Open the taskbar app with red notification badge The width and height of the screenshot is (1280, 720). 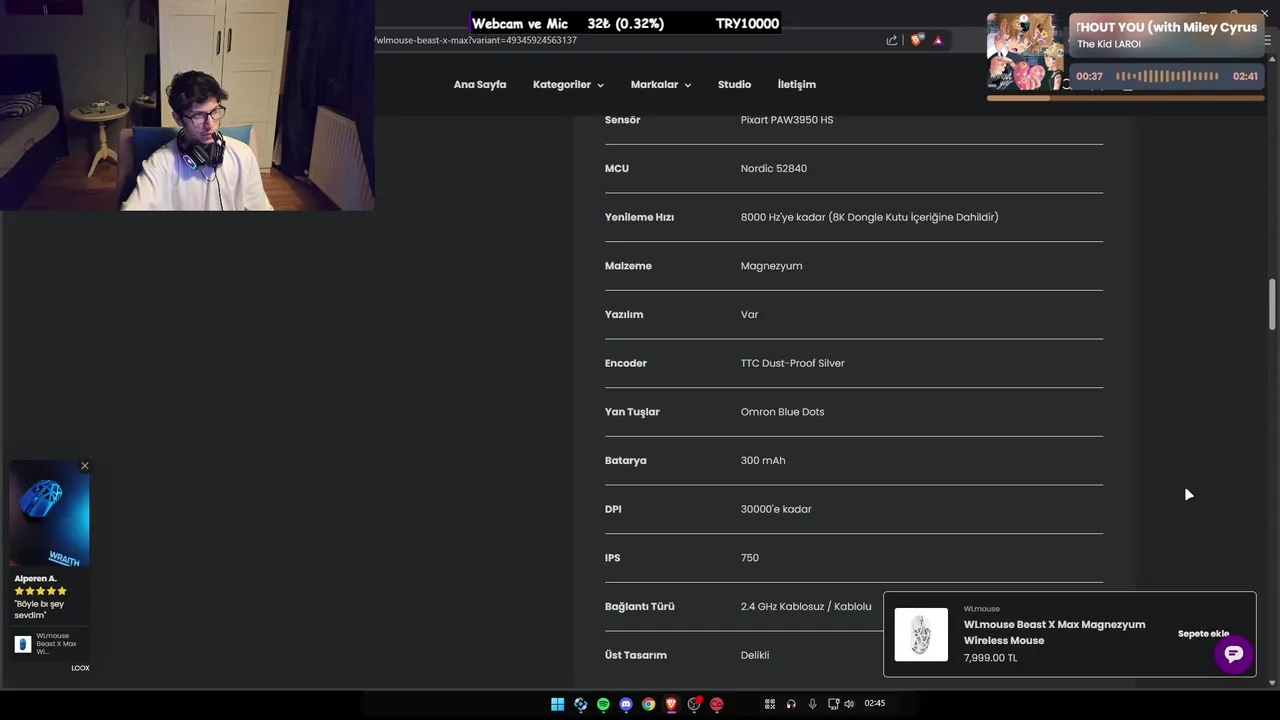coord(695,704)
